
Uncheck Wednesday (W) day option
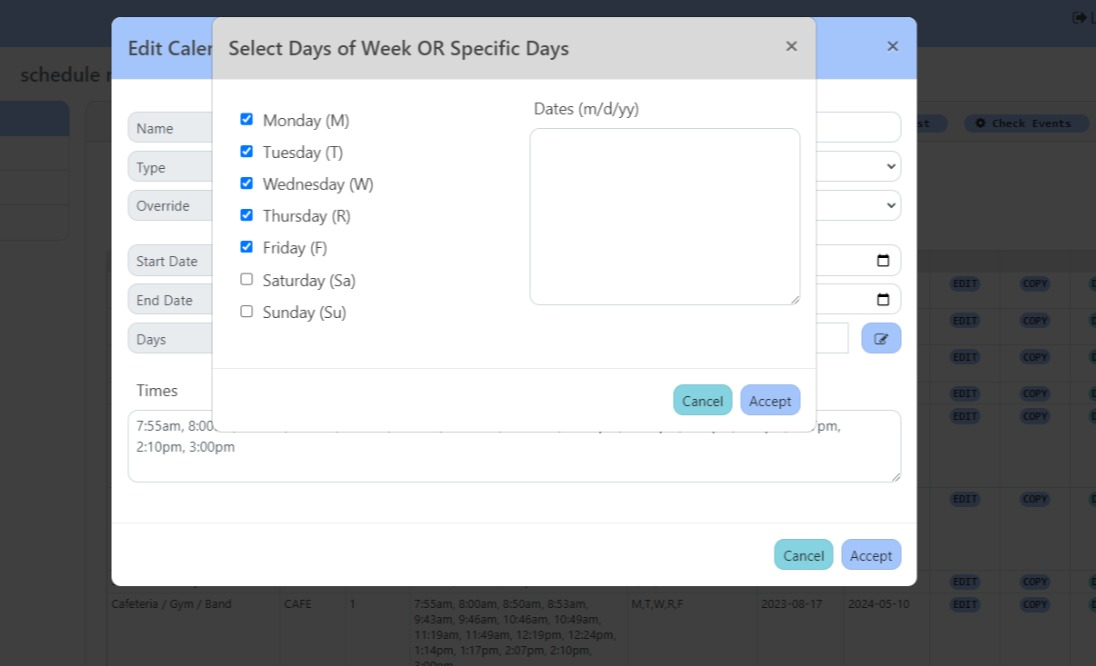[x=247, y=184]
